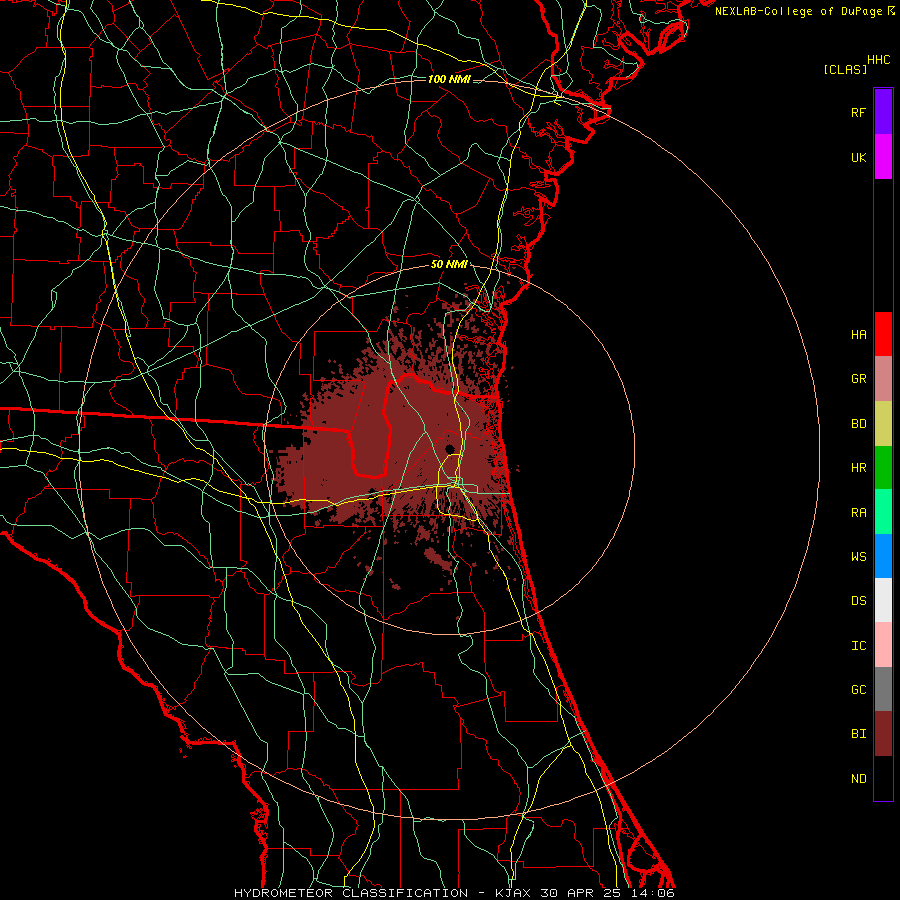Click the BI dark red legend swatch
The image size is (900, 900).
click(883, 734)
